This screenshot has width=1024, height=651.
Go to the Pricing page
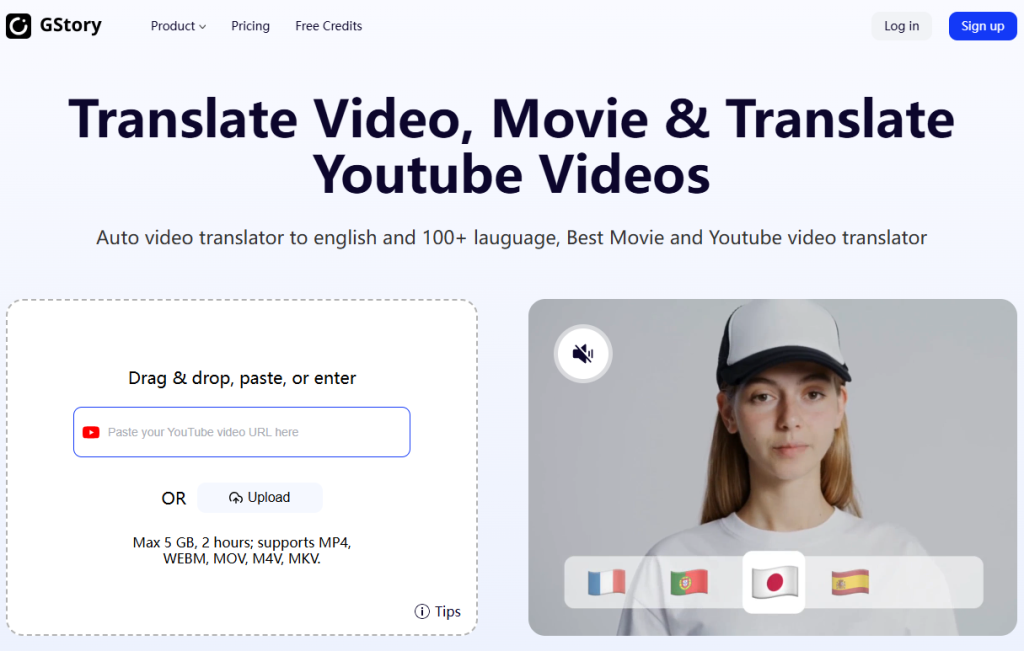click(250, 26)
